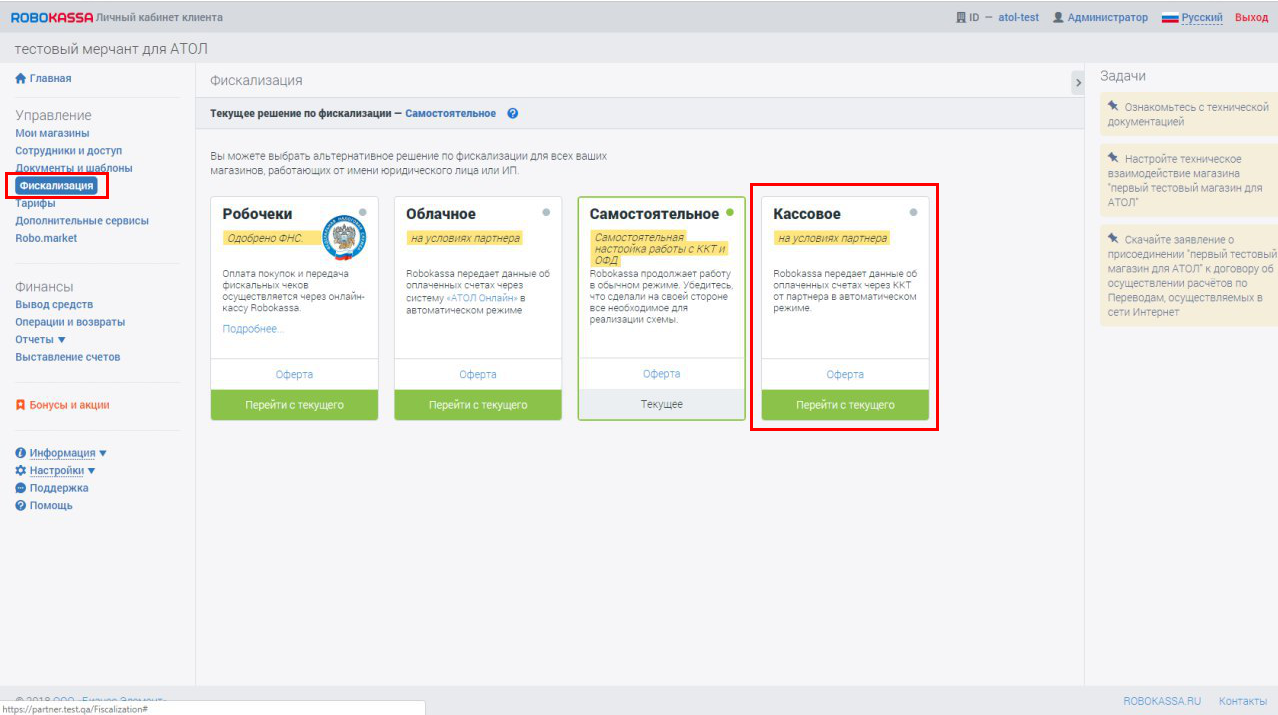Click pin icon of 'Ознакомьтесь с технической' task
This screenshot has height=715, width=1278.
1114,105
